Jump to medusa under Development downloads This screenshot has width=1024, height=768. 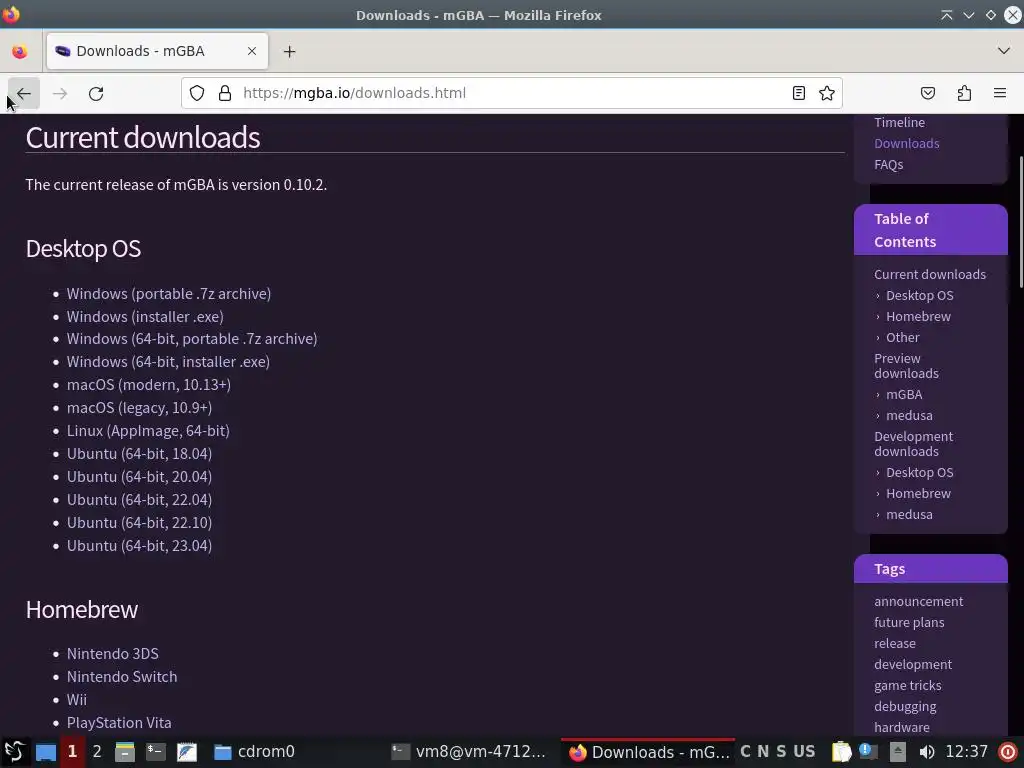[x=909, y=515]
